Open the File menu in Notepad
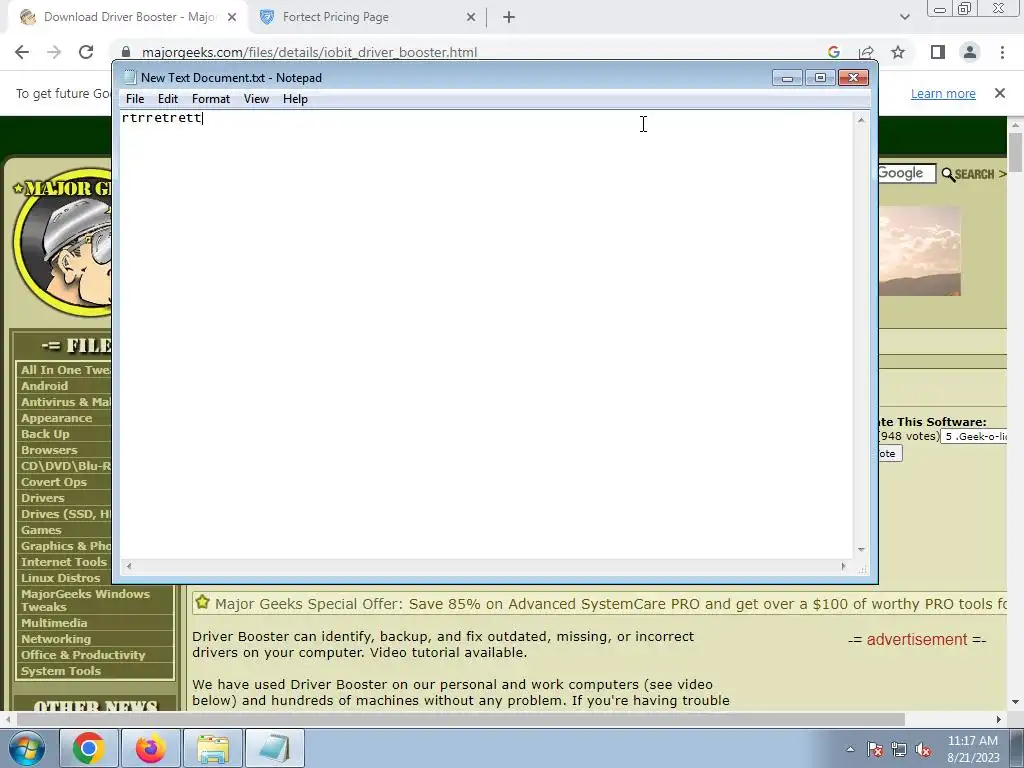 coord(135,99)
